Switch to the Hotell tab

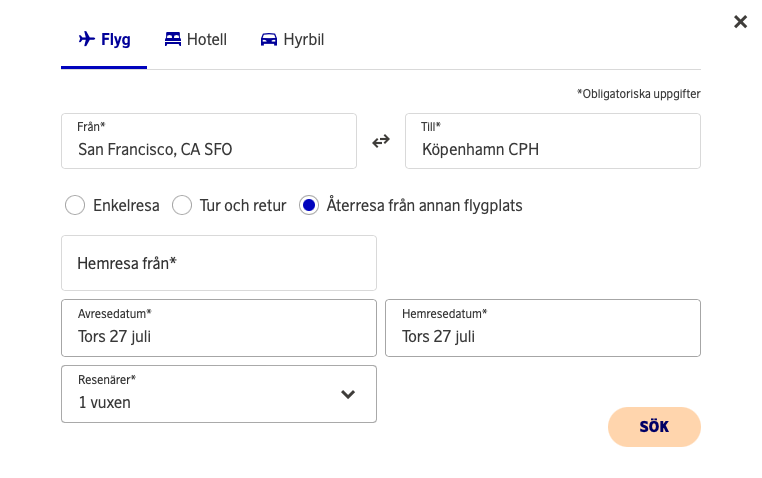(x=207, y=40)
